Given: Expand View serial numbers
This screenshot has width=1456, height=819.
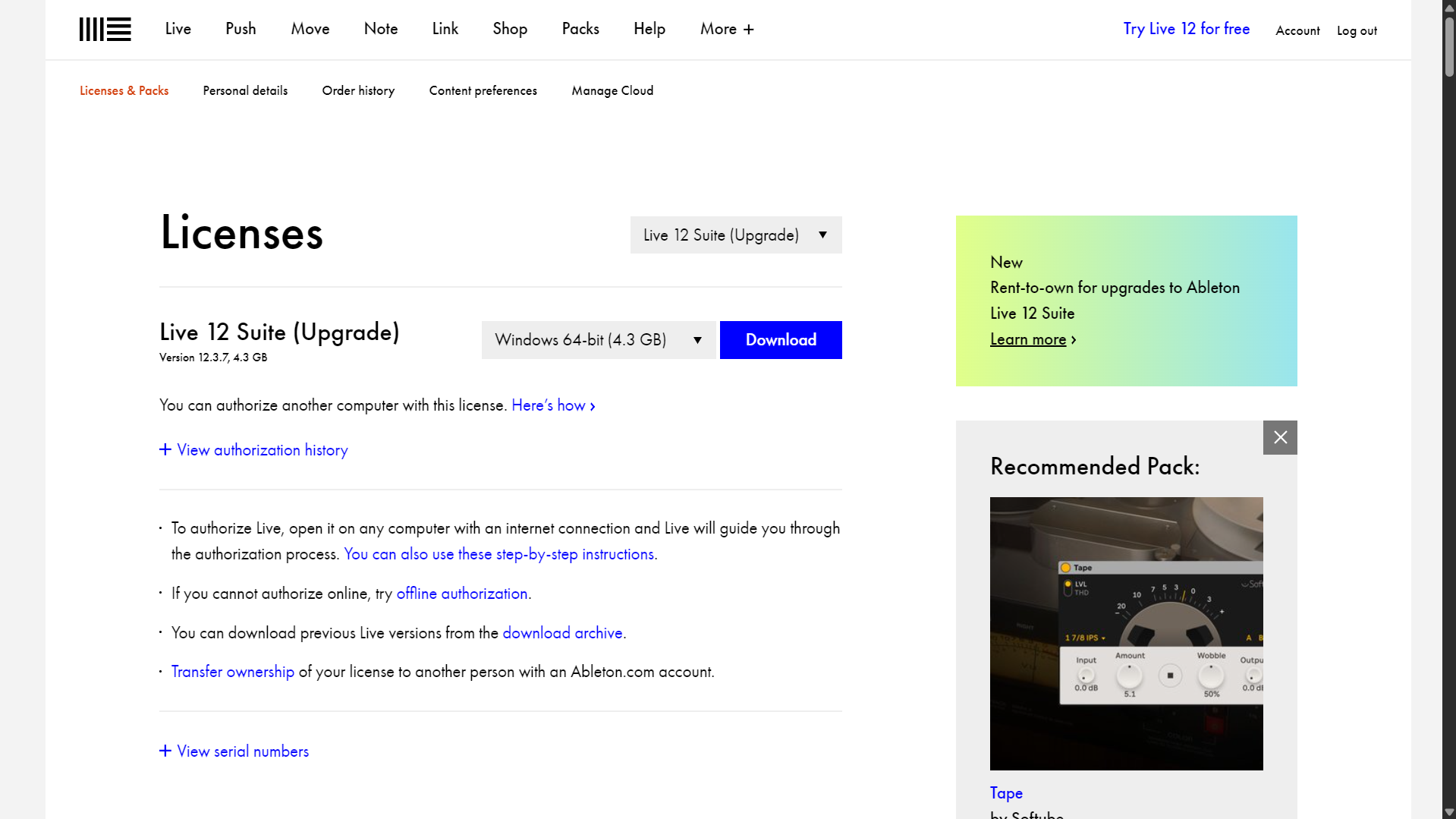Looking at the screenshot, I should [x=234, y=751].
